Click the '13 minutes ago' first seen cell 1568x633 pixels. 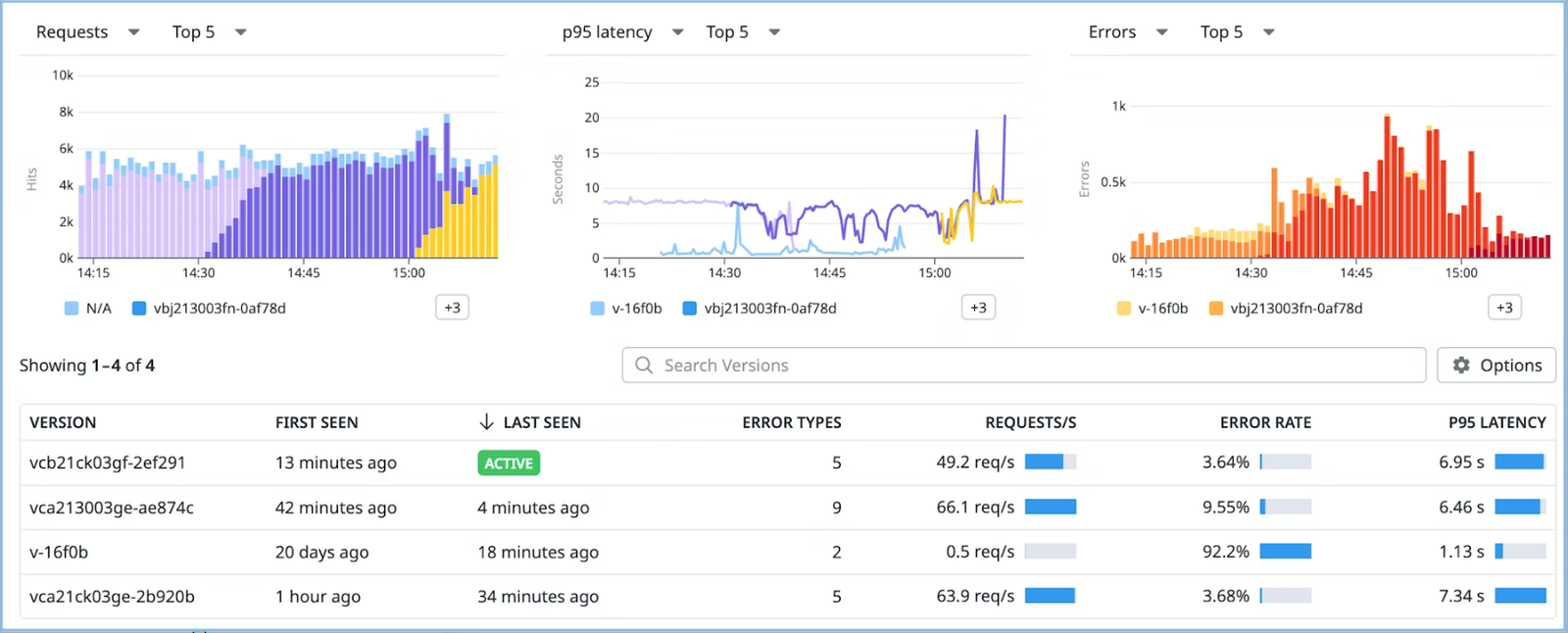click(336, 463)
